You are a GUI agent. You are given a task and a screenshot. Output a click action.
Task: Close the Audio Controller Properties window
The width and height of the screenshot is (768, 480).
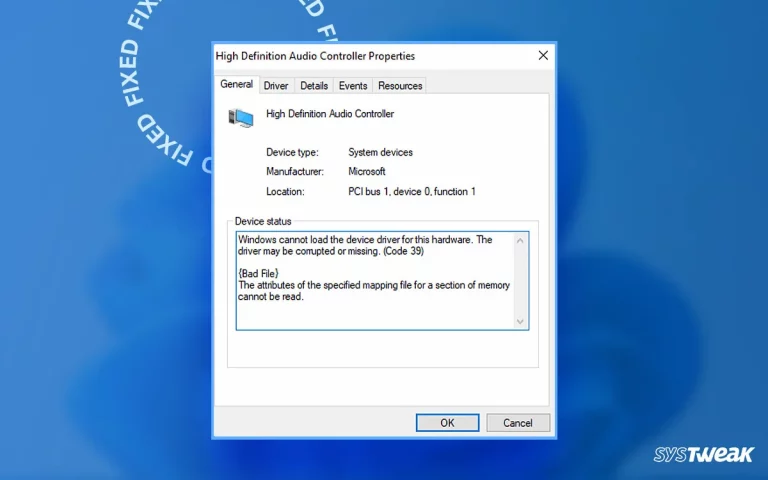543,55
